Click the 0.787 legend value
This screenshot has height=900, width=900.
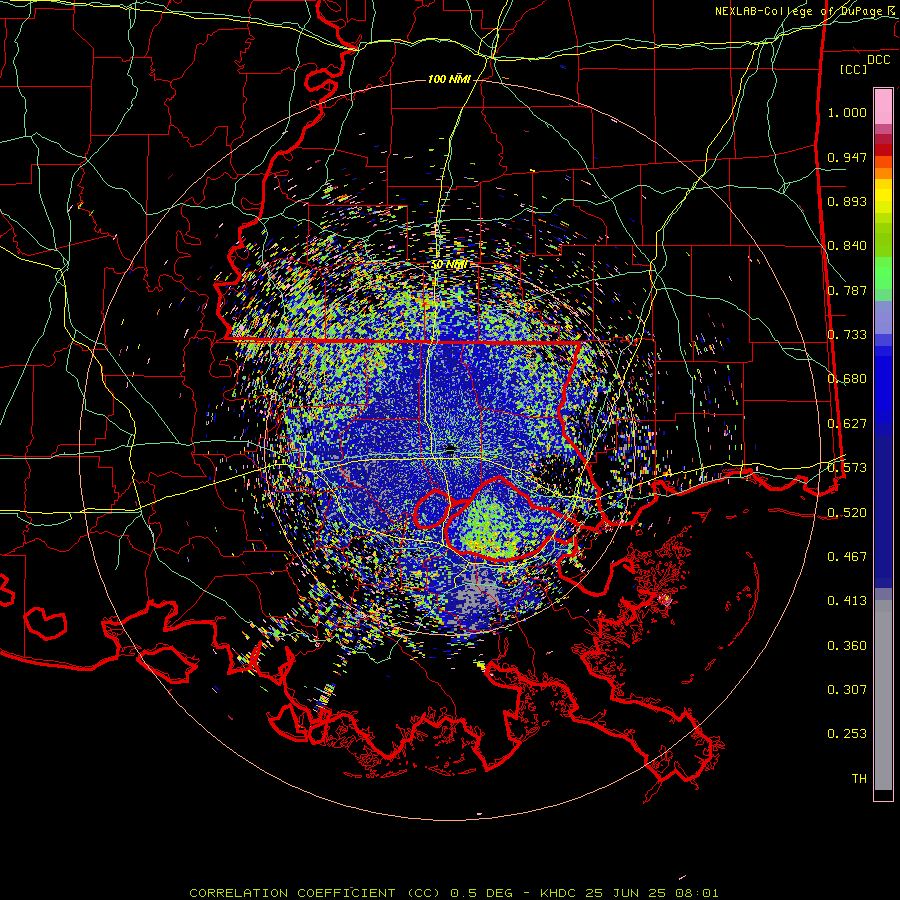pyautogui.click(x=847, y=290)
